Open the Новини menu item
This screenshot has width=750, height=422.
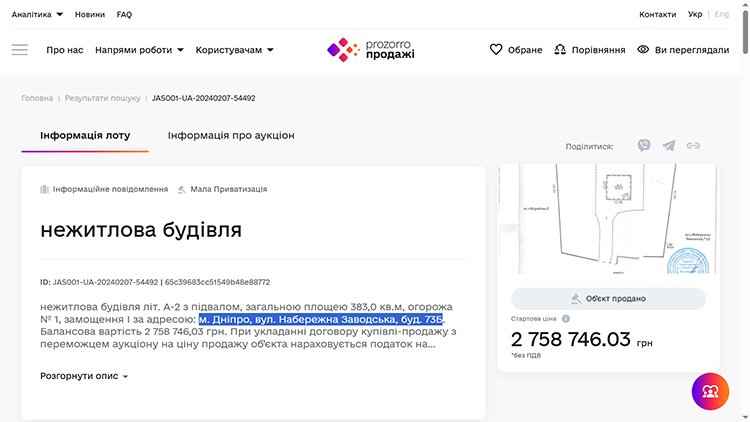(89, 14)
